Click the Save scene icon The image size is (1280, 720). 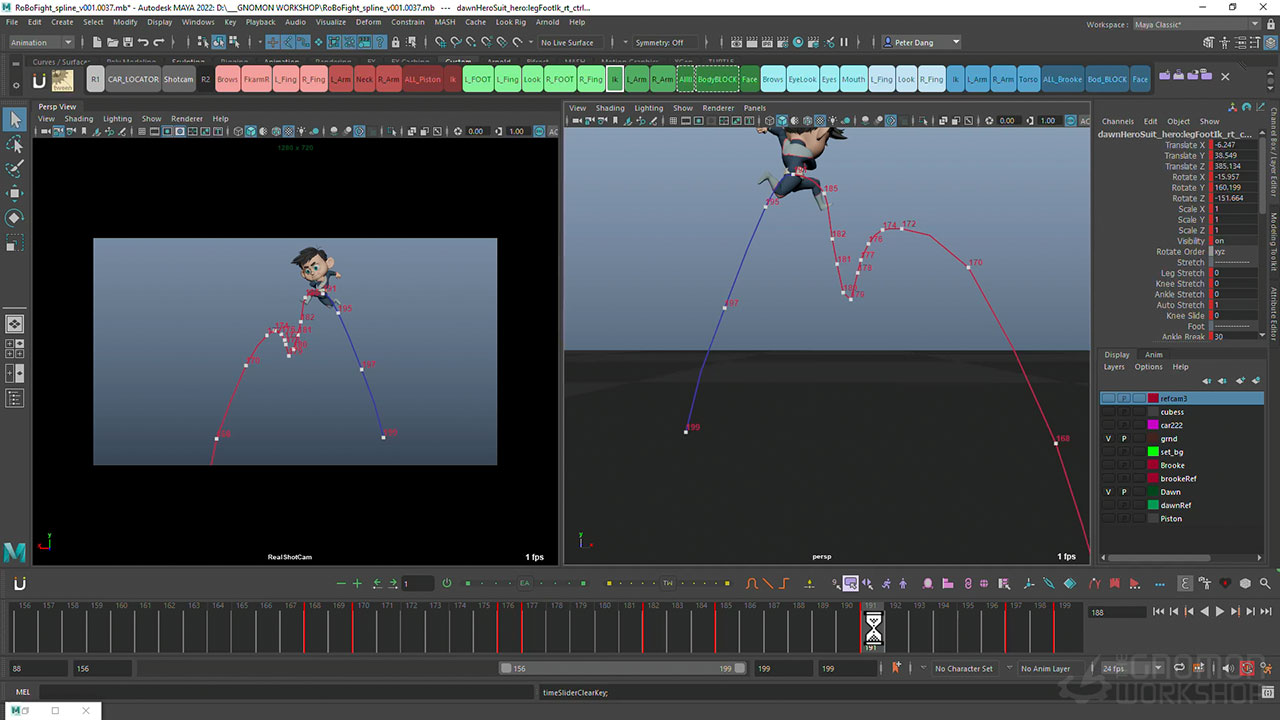127,42
